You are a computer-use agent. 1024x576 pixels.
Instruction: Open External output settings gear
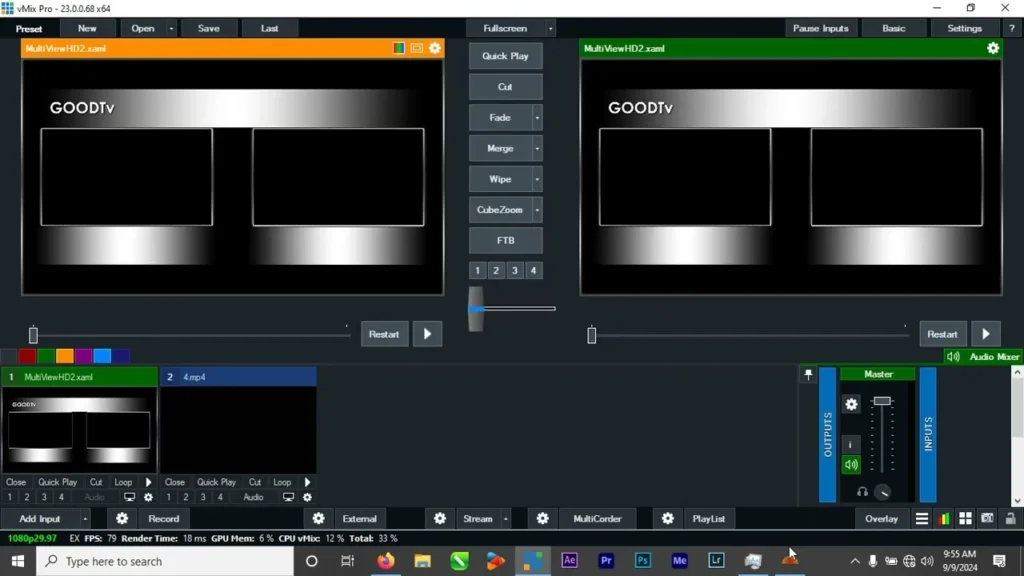[318, 519]
